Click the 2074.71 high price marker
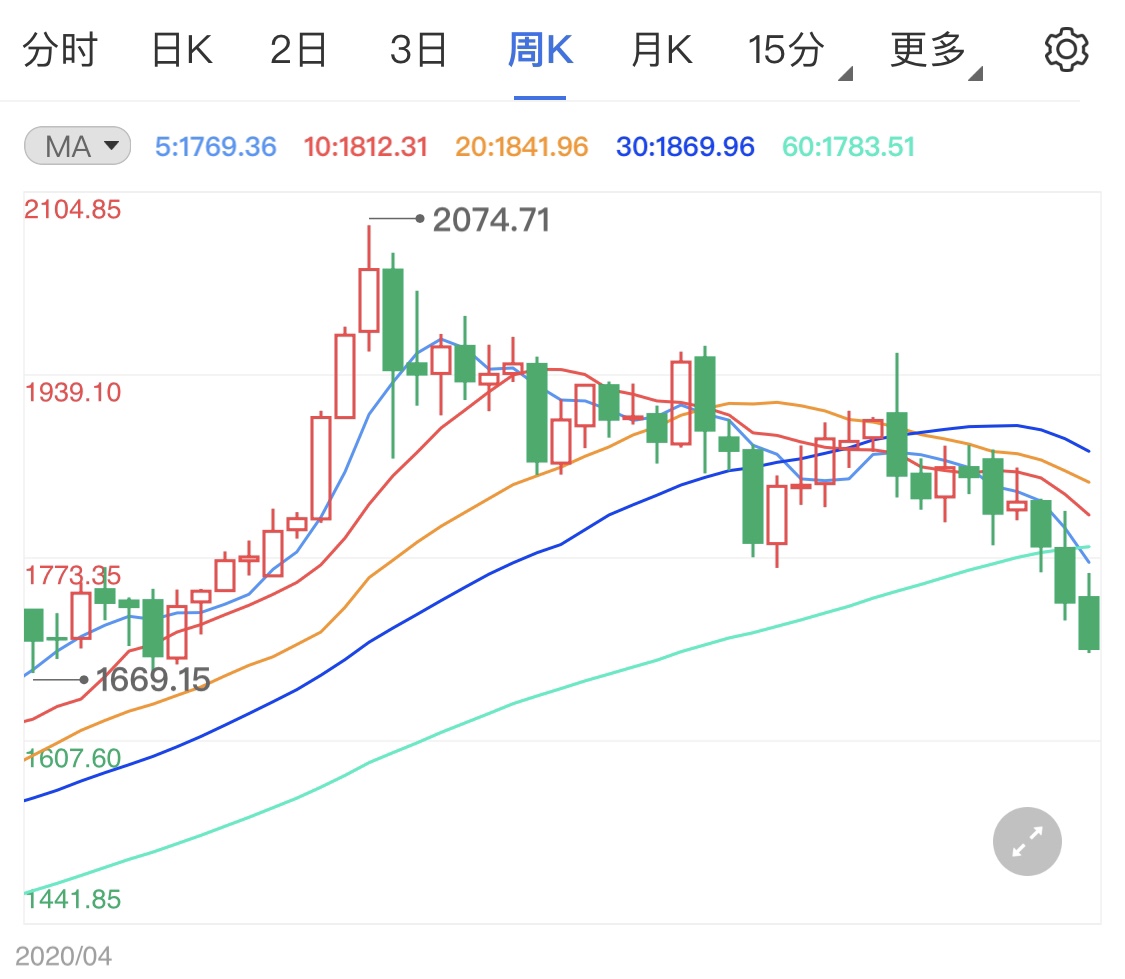 (491, 219)
